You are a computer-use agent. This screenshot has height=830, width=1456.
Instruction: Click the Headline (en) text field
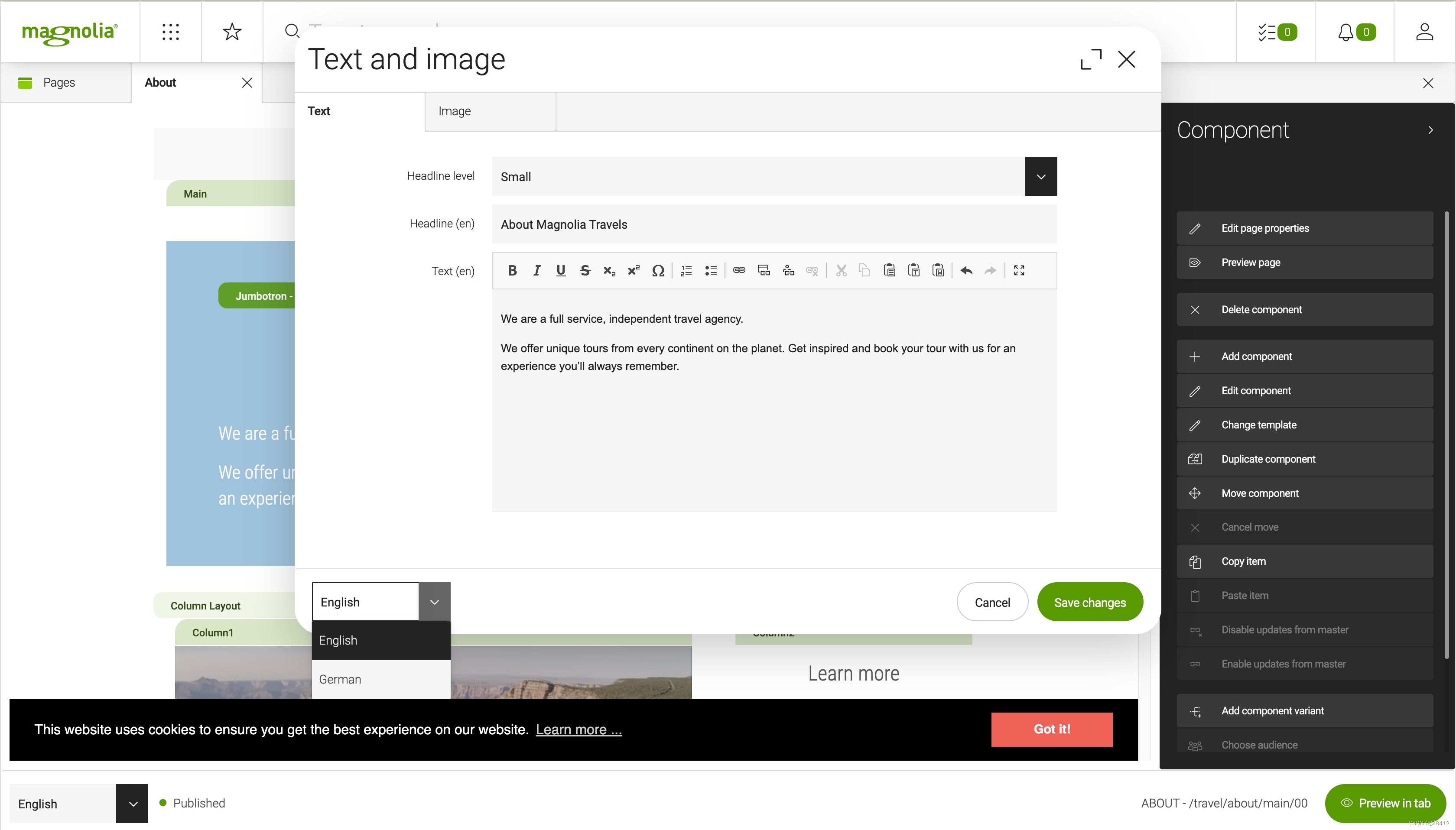tap(773, 224)
